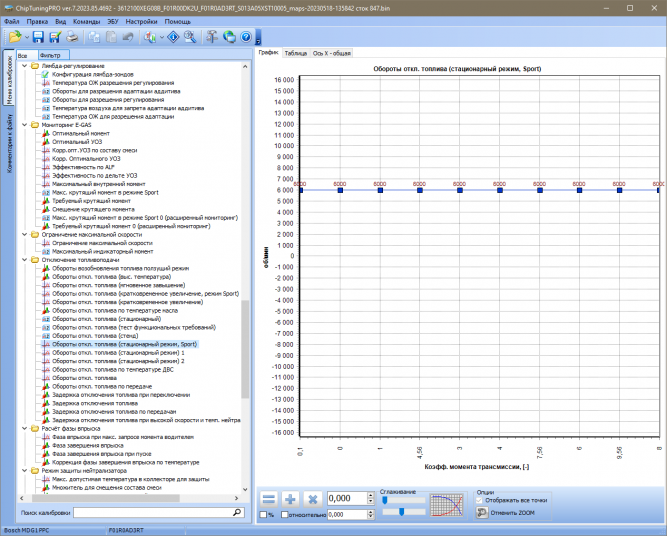The image size is (667, 536).
Task: Click the plus add-value button
Action: tap(291, 499)
